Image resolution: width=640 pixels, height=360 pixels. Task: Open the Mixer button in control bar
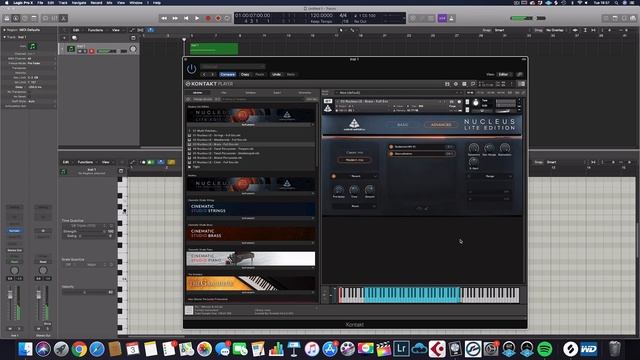[x=55, y=18]
